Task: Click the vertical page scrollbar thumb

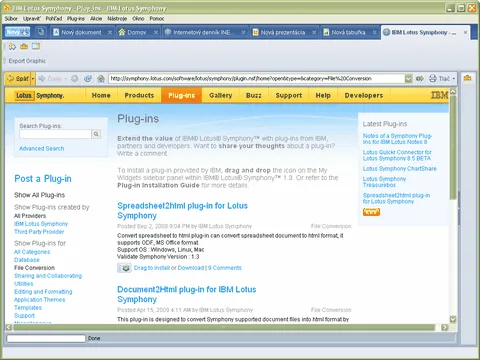Action: click(453, 147)
